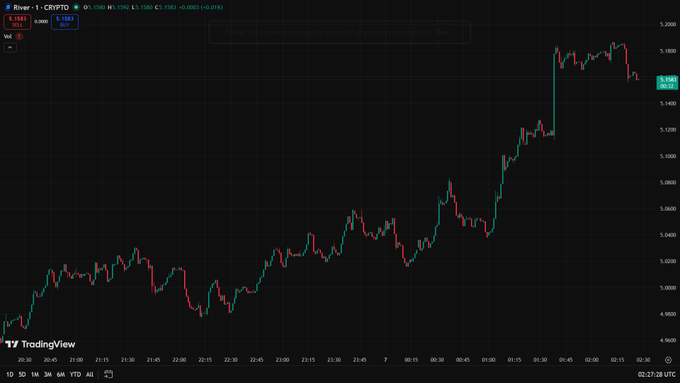Click the 5.1000 price scale label
The height and width of the screenshot is (383, 680).
pos(667,156)
